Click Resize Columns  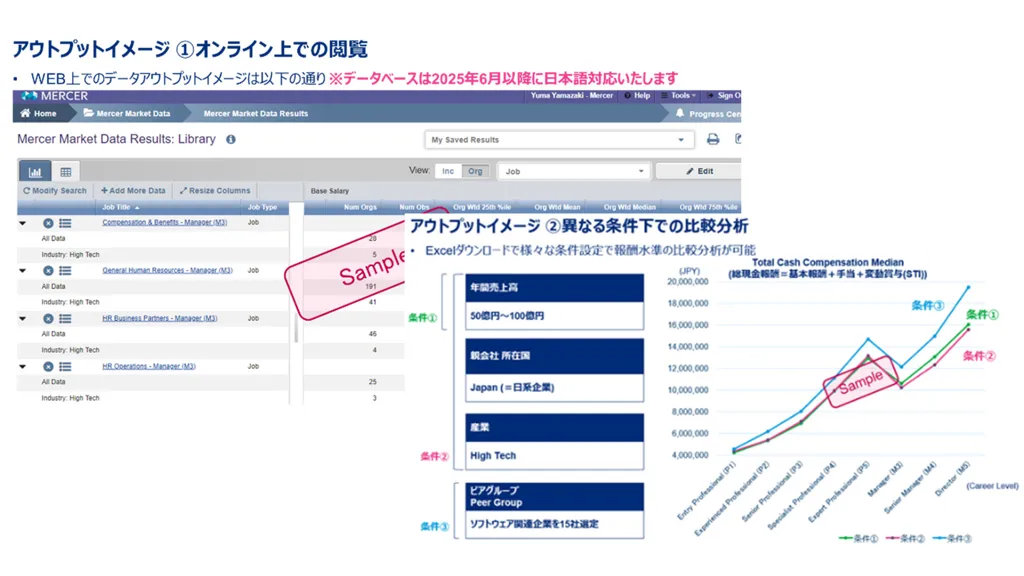click(215, 191)
